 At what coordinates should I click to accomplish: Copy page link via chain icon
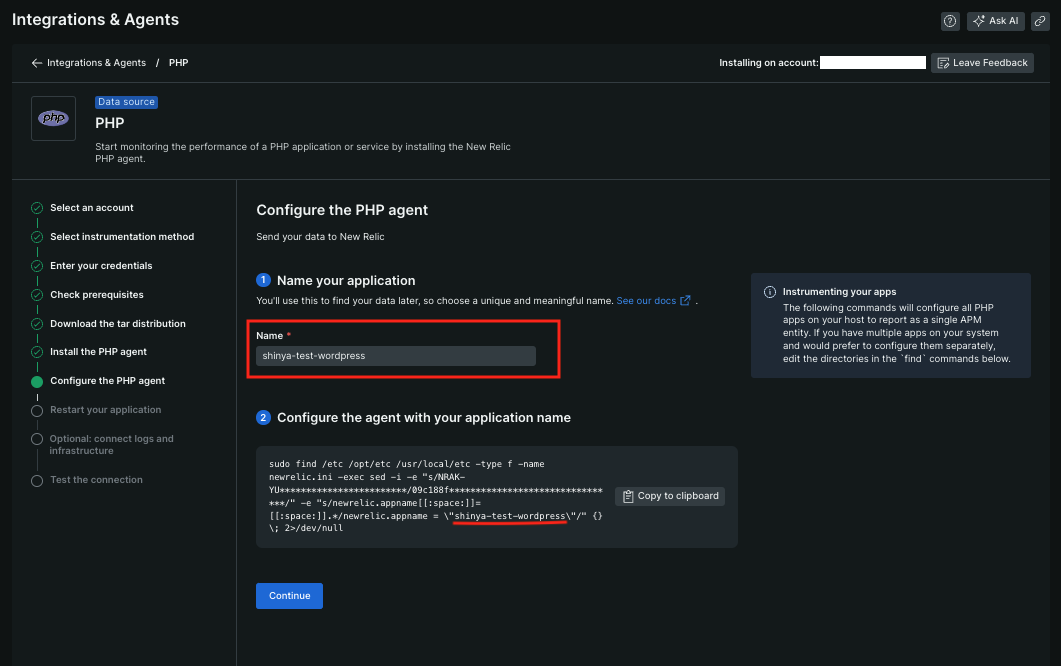pyautogui.click(x=1040, y=21)
